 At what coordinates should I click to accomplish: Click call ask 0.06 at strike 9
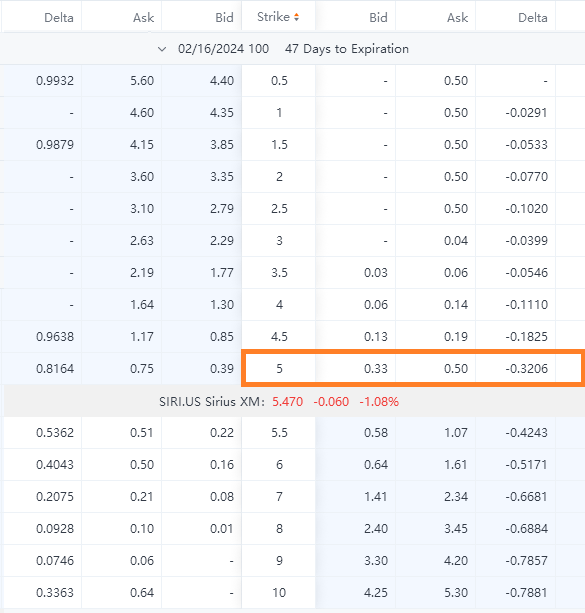click(142, 561)
